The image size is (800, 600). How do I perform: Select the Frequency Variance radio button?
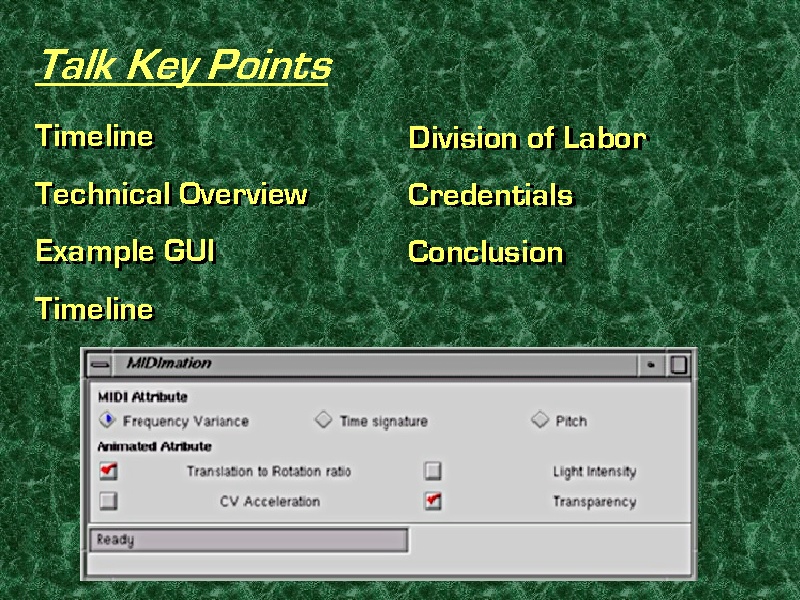[107, 421]
